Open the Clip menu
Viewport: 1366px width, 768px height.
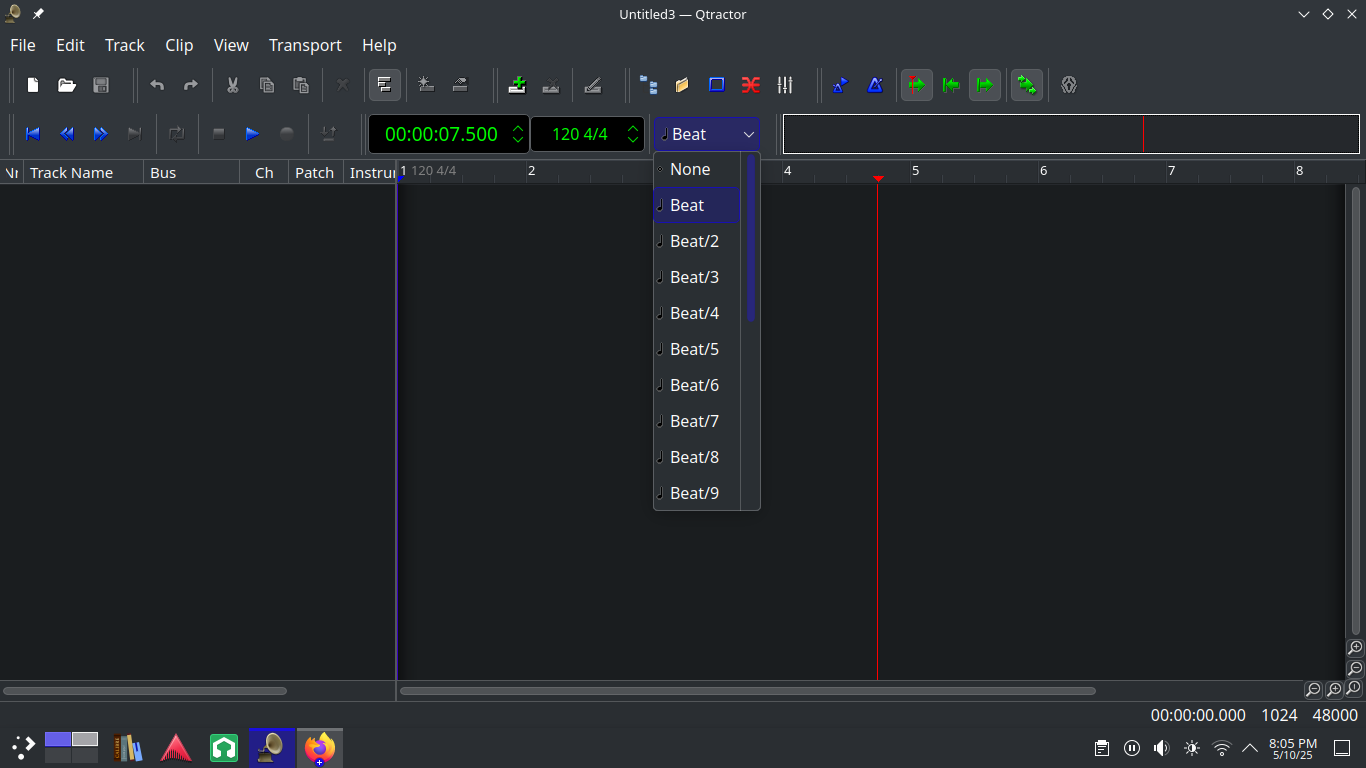pyautogui.click(x=179, y=45)
